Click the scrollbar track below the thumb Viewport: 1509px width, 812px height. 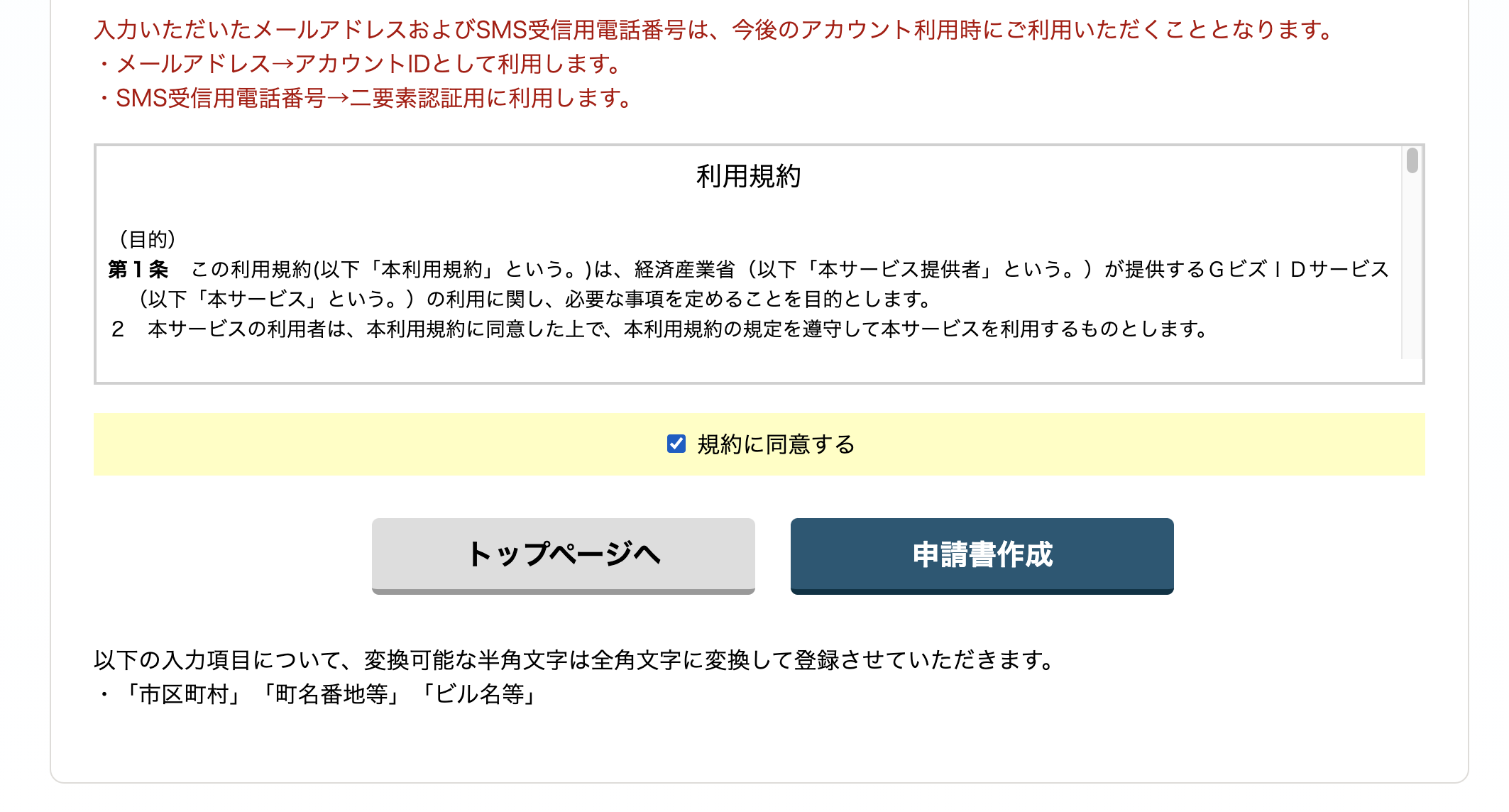click(1412, 284)
